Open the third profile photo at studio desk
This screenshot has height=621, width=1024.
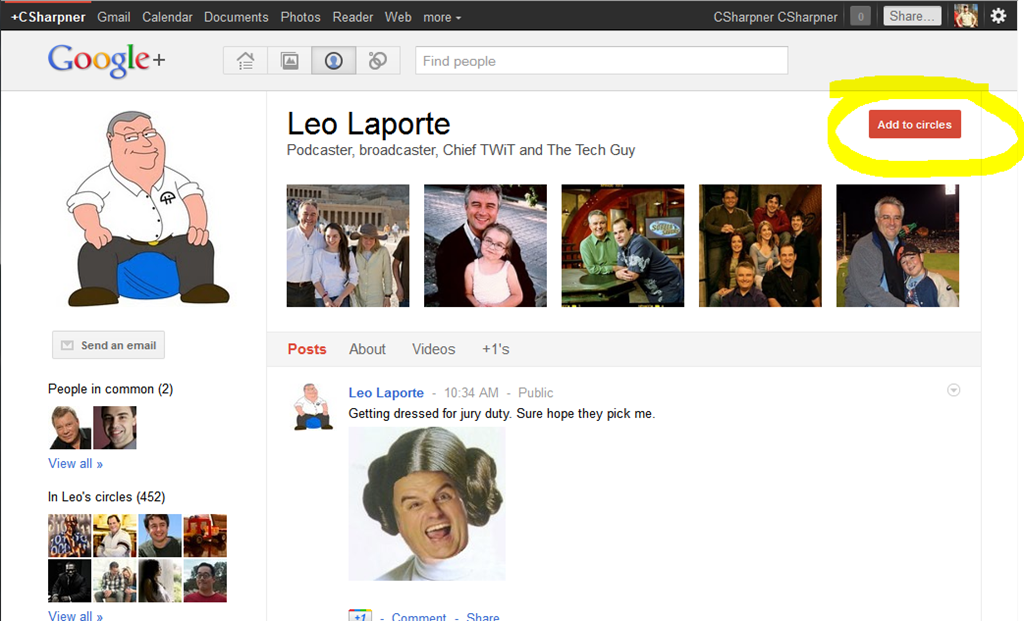click(623, 246)
